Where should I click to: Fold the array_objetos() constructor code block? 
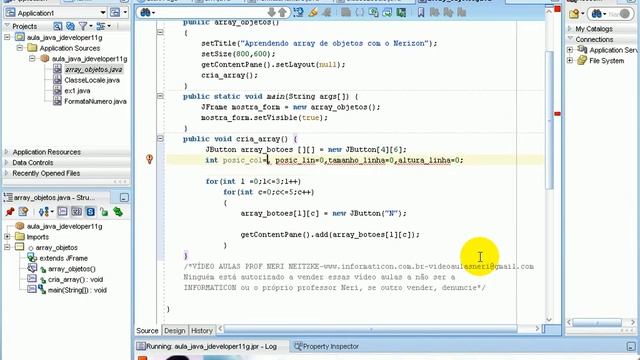click(160, 32)
